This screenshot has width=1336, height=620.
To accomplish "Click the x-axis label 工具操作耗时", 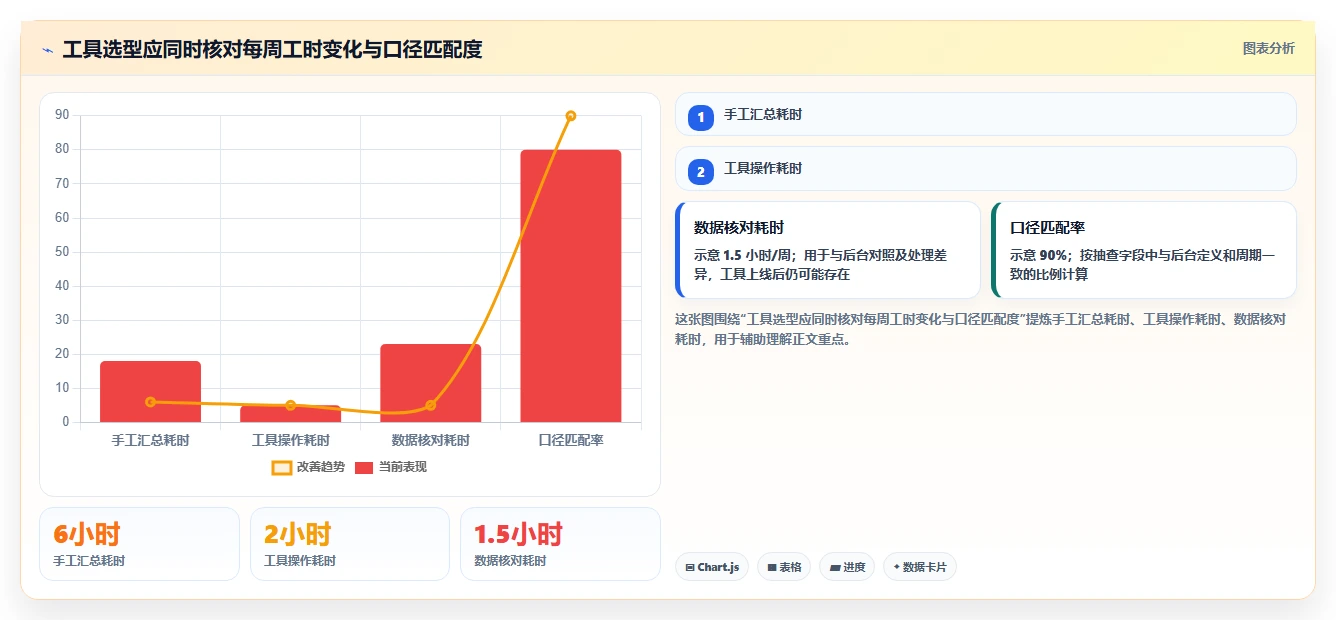I will [x=290, y=440].
